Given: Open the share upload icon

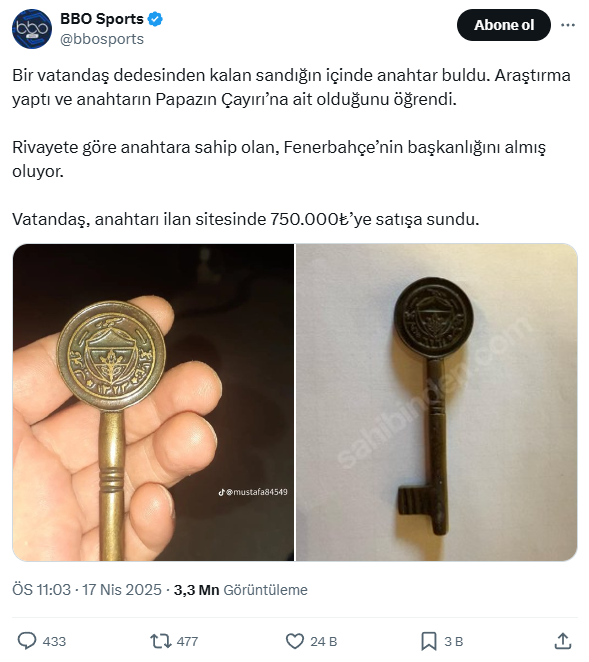Looking at the screenshot, I should [x=562, y=641].
